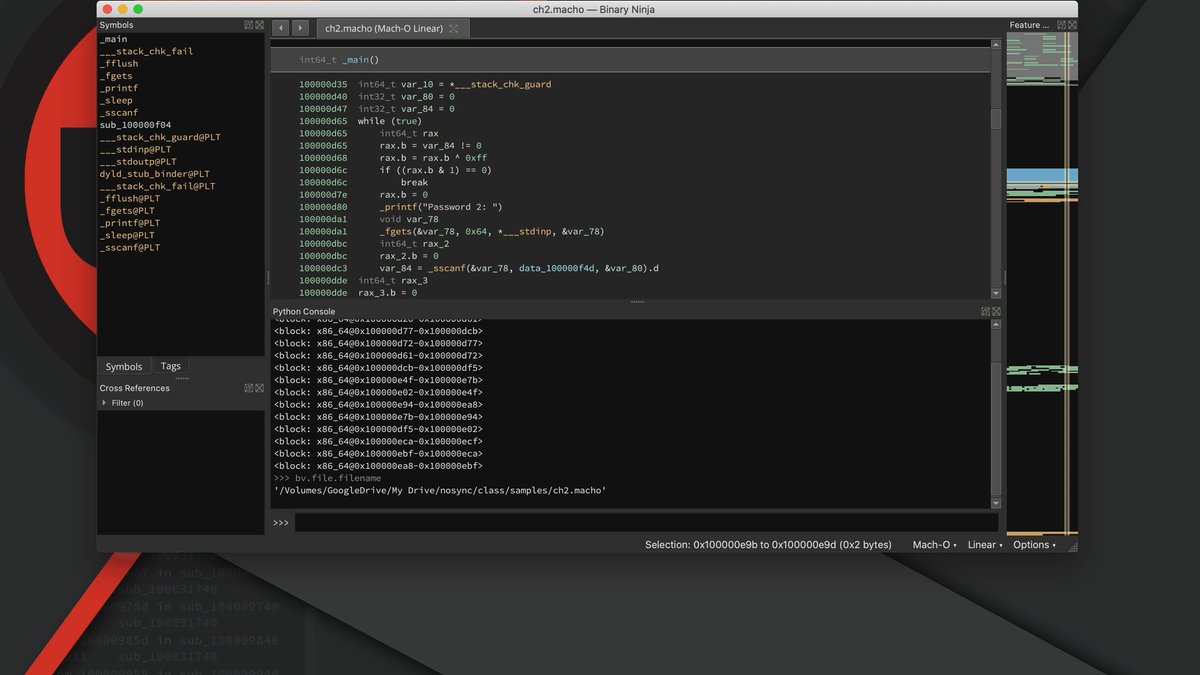Image resolution: width=1200 pixels, height=675 pixels.
Task: Select _fgets@PLT symbol
Action: (x=127, y=210)
